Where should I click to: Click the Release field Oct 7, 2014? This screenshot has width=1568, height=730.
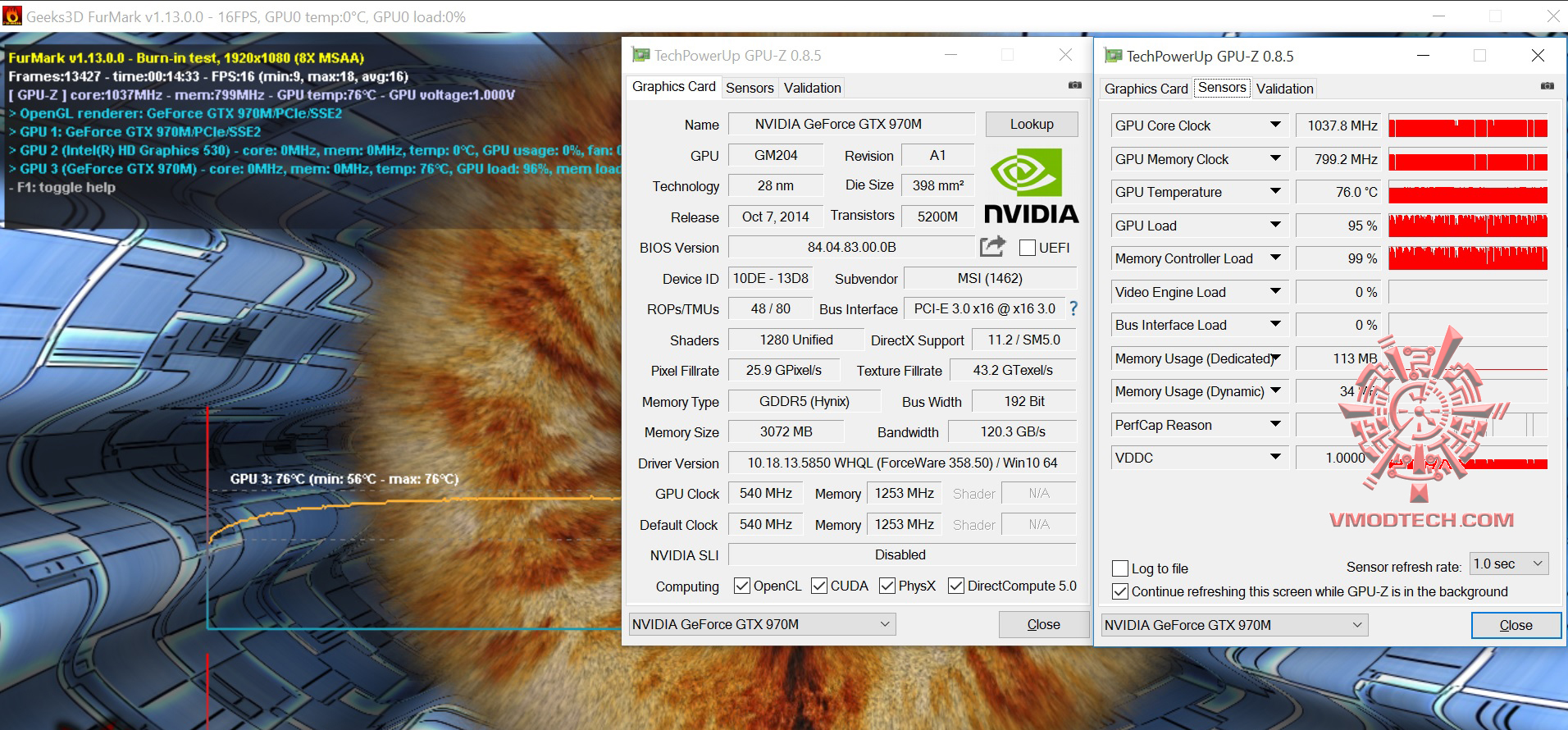pyautogui.click(x=775, y=217)
